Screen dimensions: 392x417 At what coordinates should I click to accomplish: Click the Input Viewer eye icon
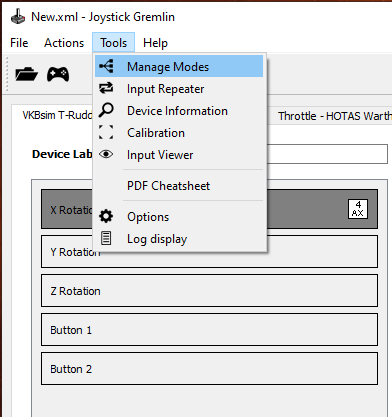click(x=106, y=154)
